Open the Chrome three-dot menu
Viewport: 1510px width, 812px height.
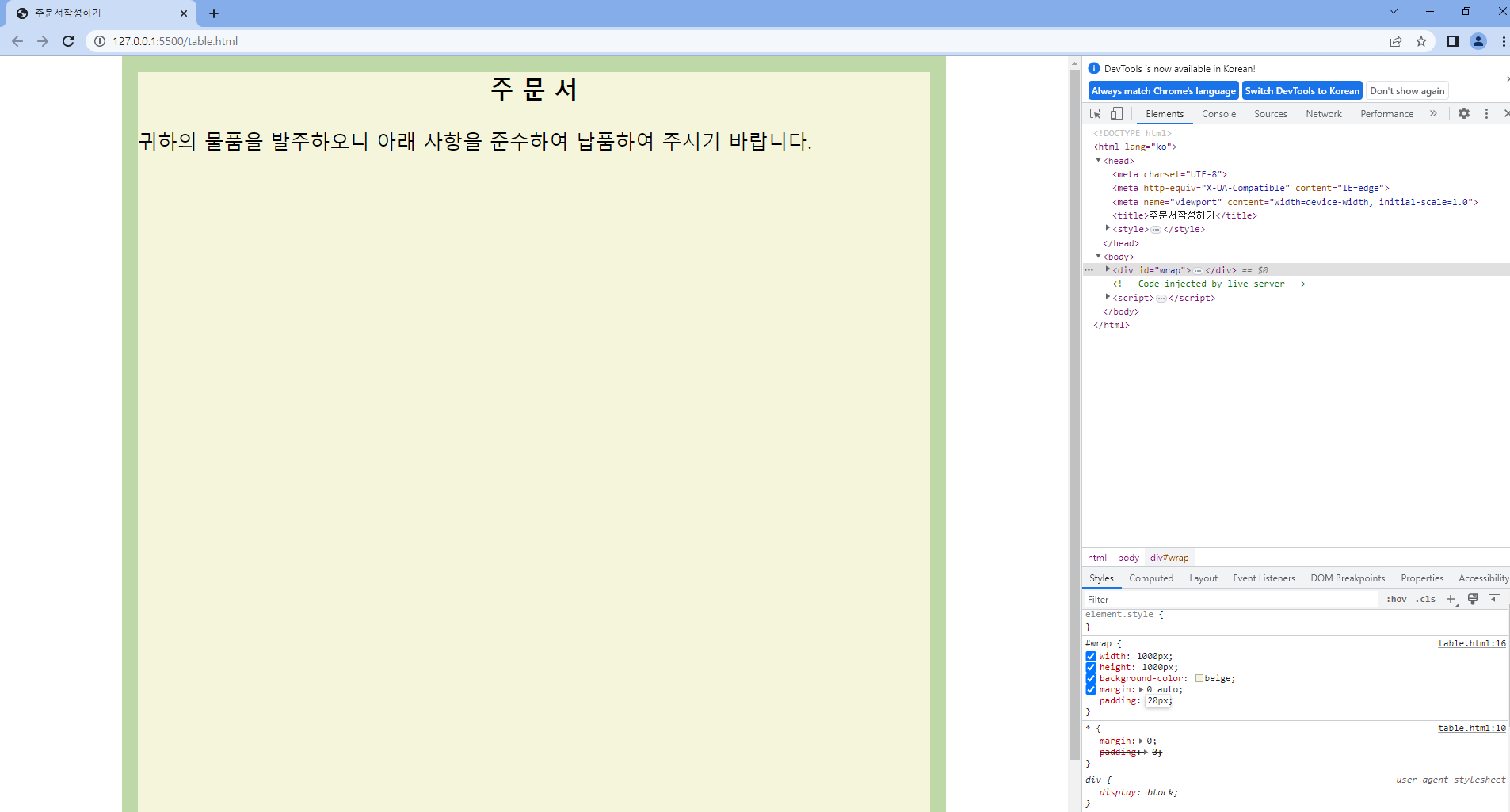coord(1503,41)
